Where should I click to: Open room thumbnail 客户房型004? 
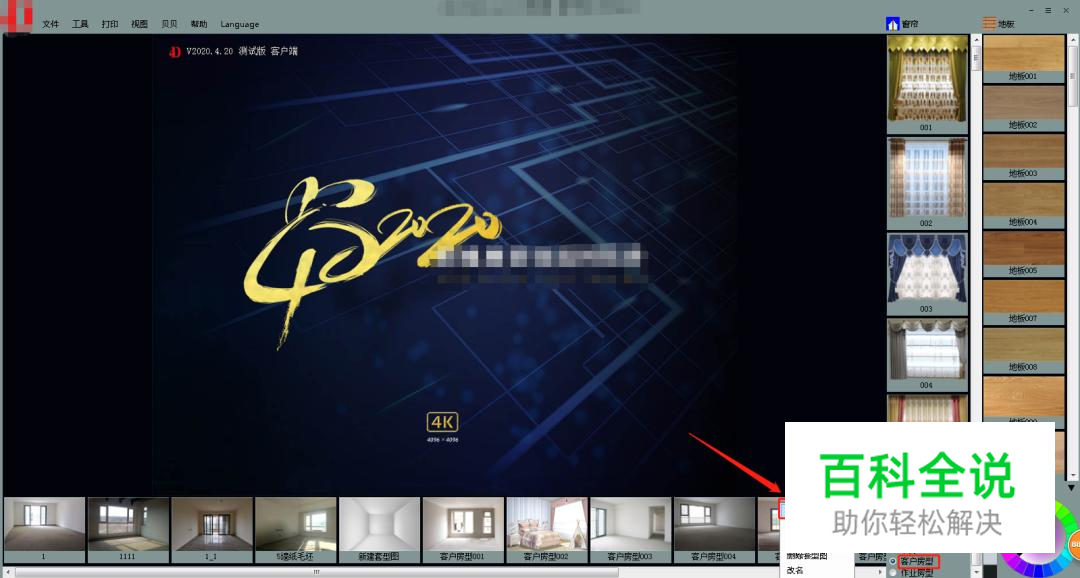pyautogui.click(x=714, y=529)
